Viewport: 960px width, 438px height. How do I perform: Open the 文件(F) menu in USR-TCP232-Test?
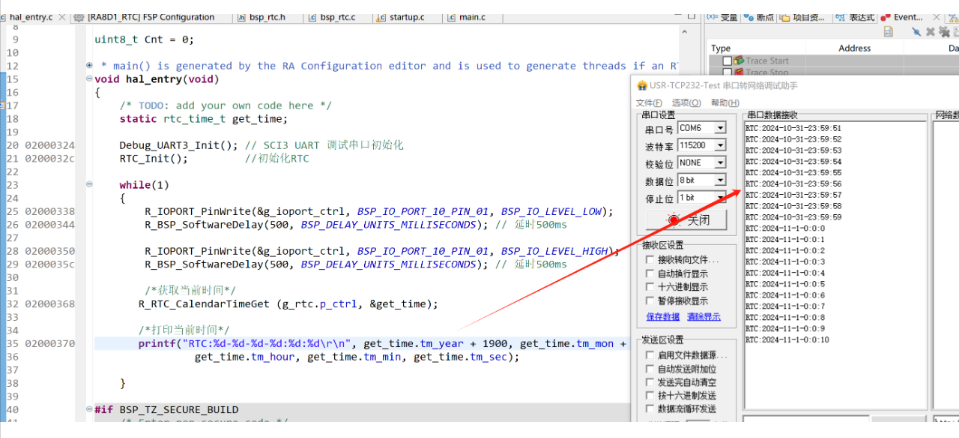tap(648, 103)
